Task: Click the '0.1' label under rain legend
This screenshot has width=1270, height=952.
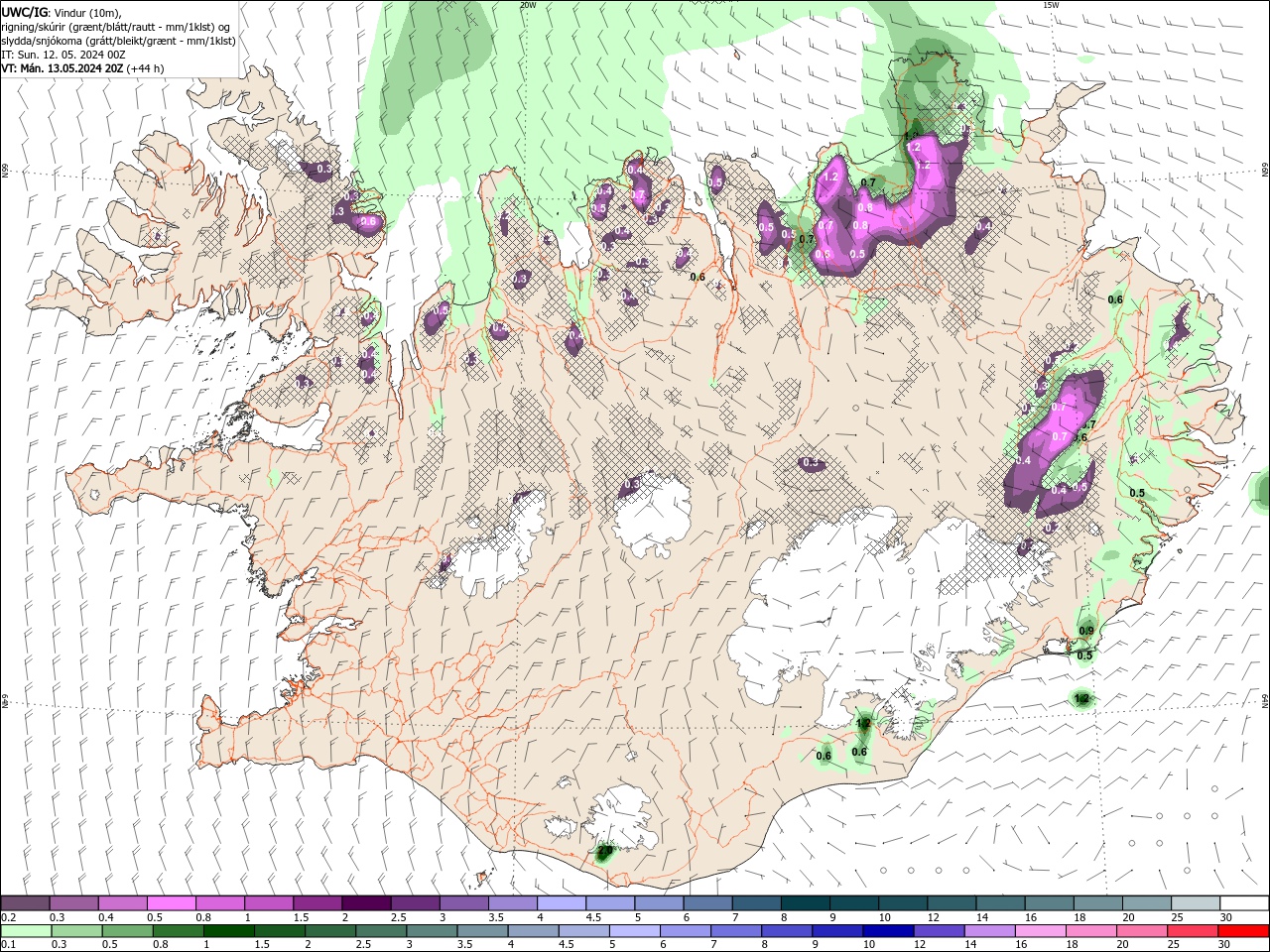Action: 8,945
